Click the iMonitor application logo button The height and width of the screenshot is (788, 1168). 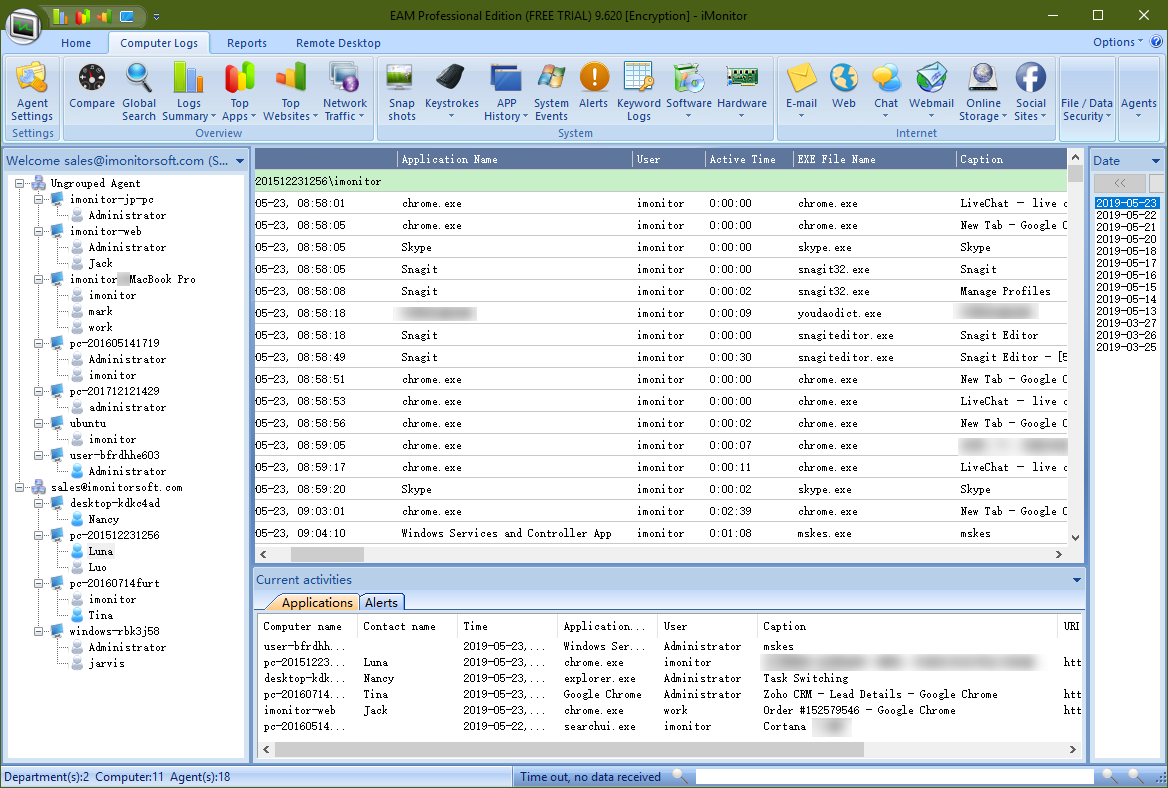tap(24, 28)
